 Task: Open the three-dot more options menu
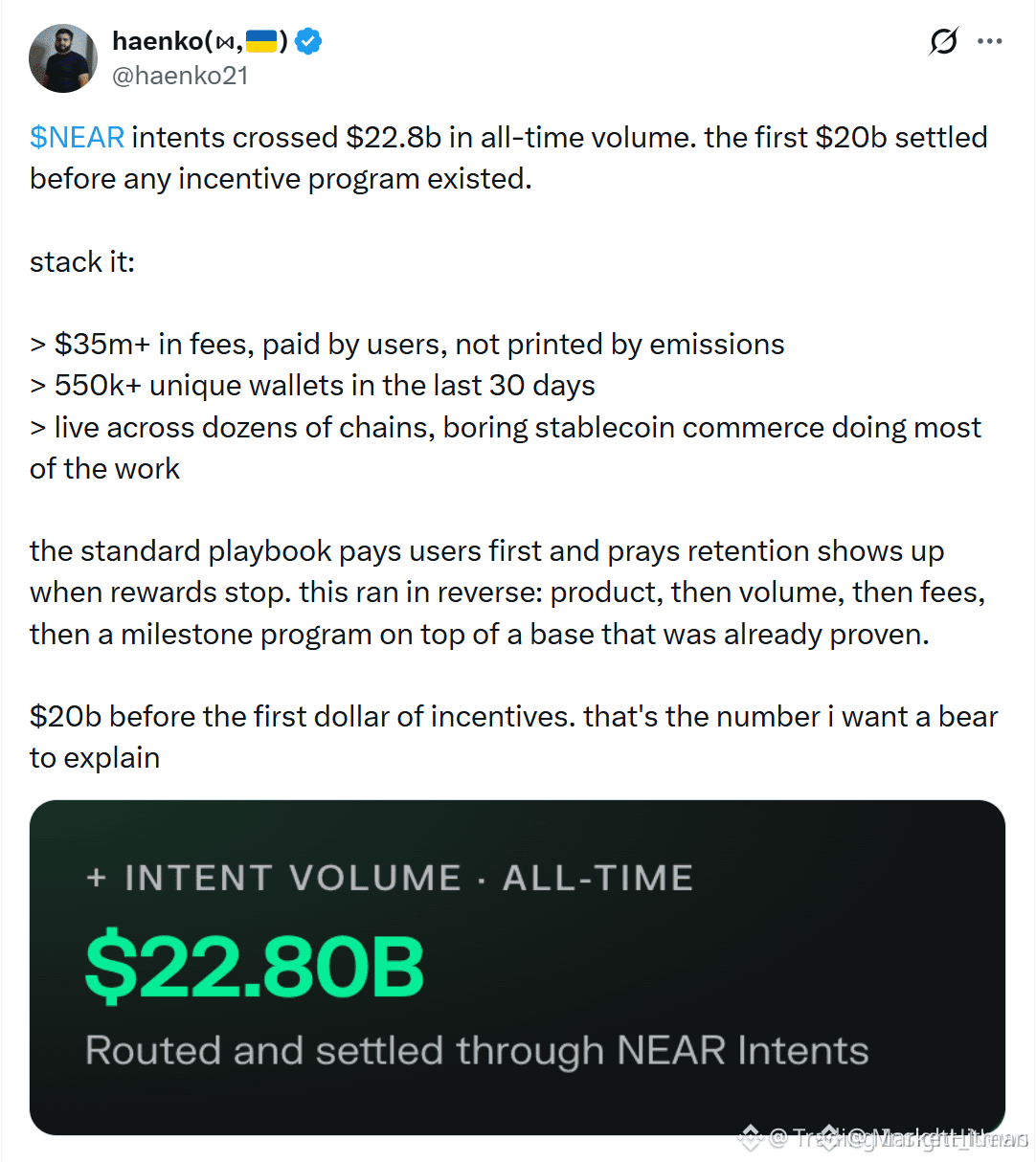click(x=990, y=41)
